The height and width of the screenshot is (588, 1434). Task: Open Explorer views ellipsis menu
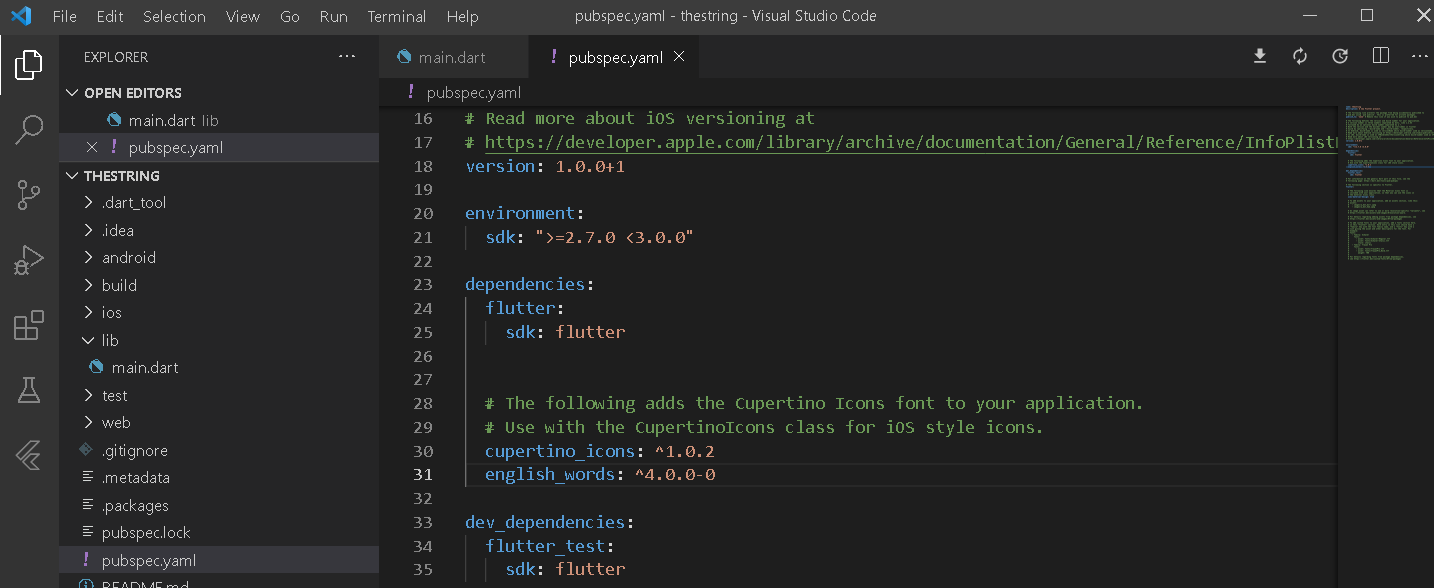click(347, 57)
